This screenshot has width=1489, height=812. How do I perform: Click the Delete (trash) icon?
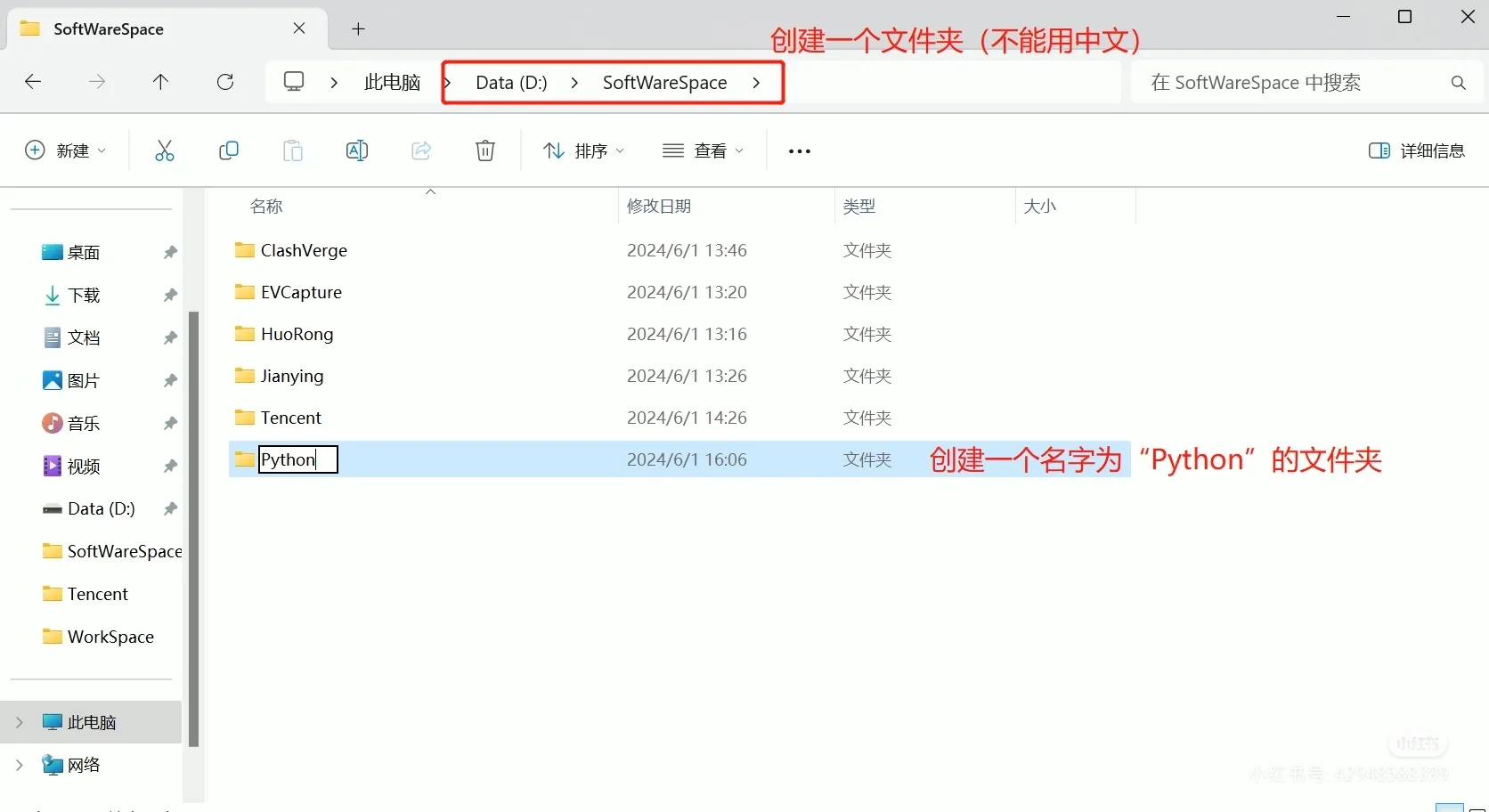pos(485,150)
